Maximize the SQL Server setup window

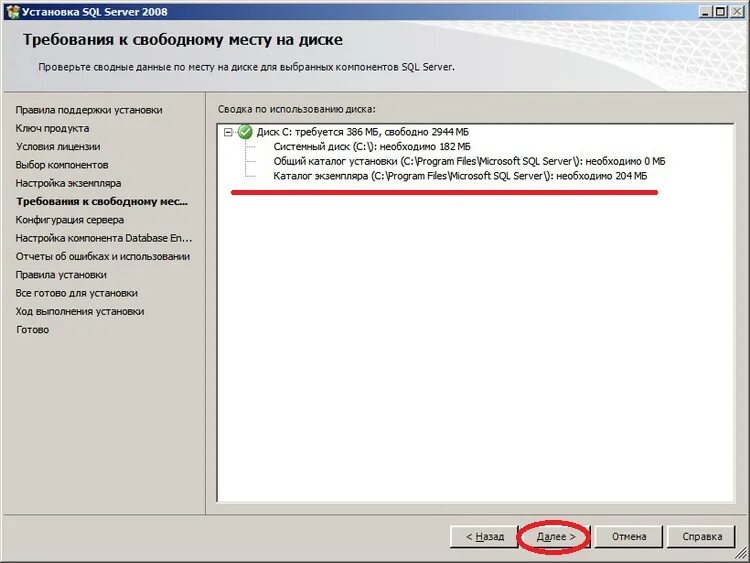coord(720,11)
